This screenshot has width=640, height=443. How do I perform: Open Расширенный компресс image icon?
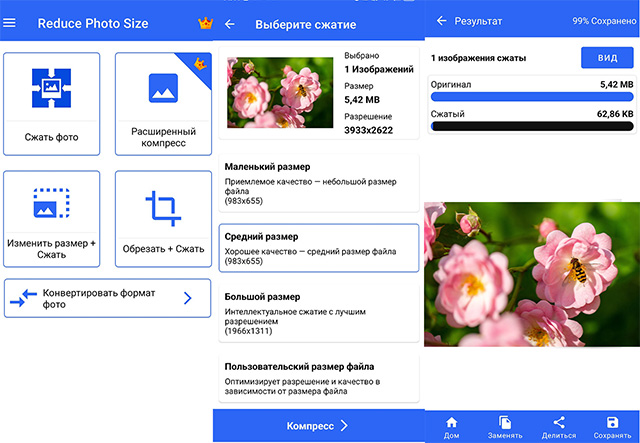163,88
